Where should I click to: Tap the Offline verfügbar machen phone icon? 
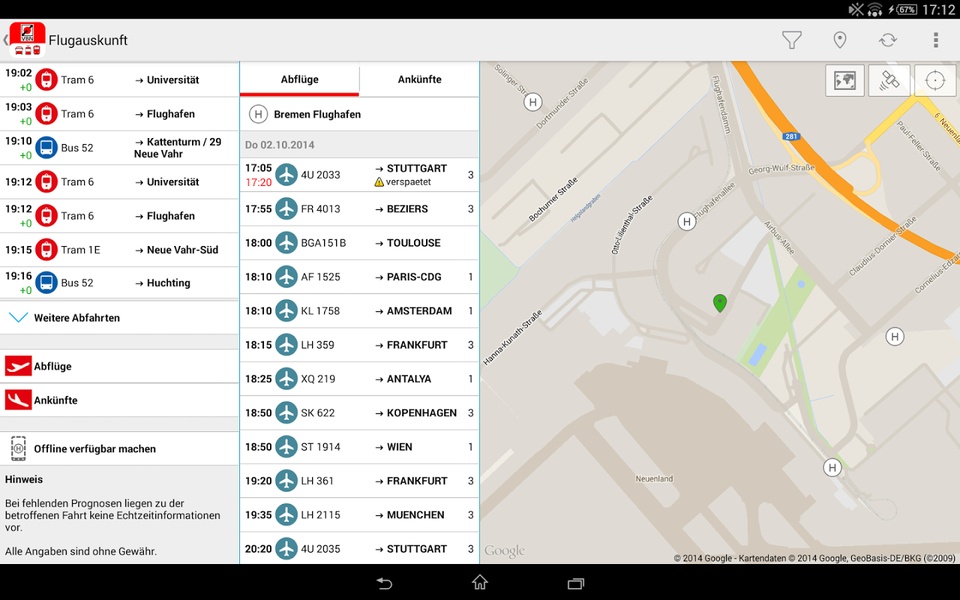pos(18,449)
